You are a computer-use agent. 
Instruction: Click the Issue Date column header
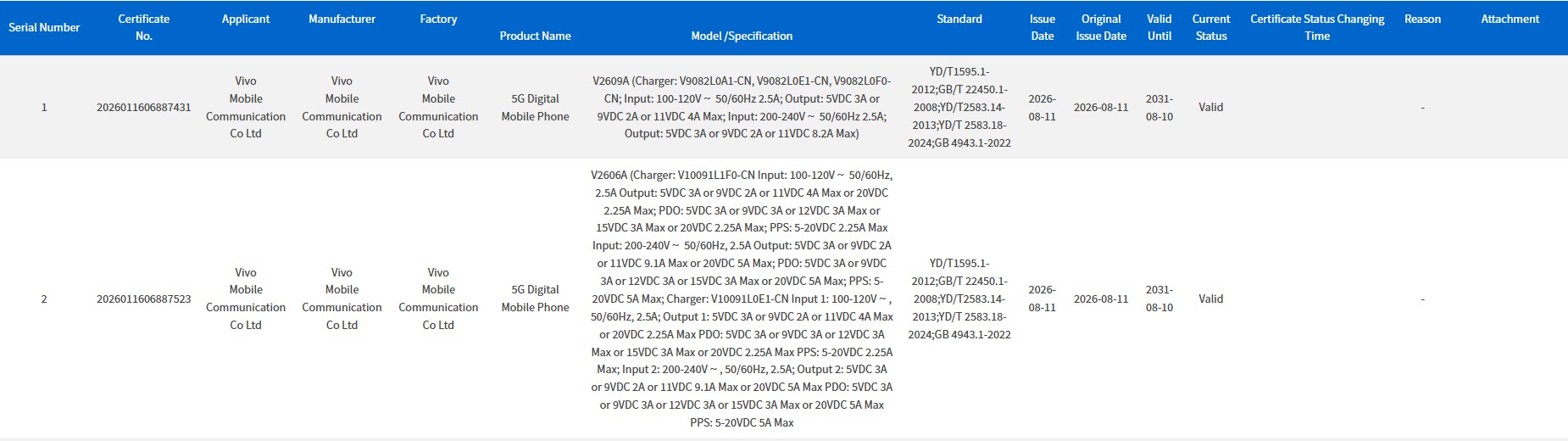point(1043,27)
